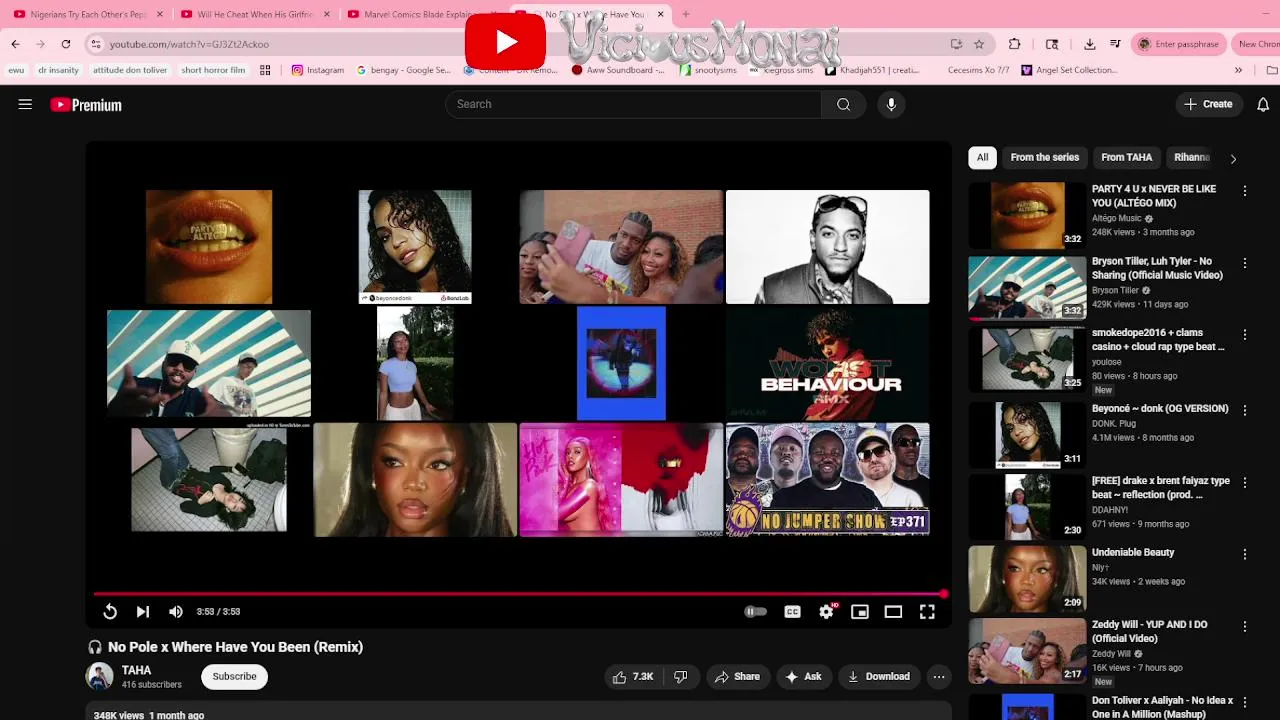
Task: Type in the YouTube Search field
Action: 634,104
